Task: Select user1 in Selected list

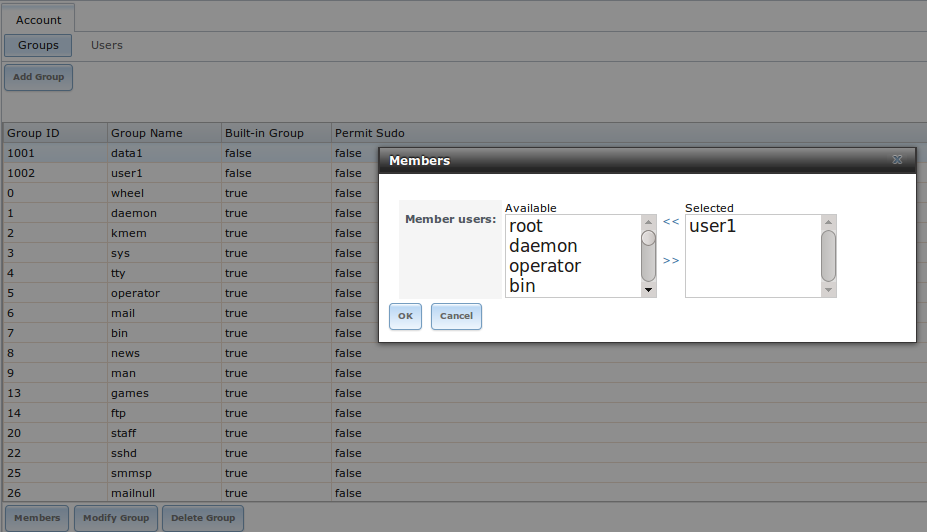Action: (x=713, y=226)
